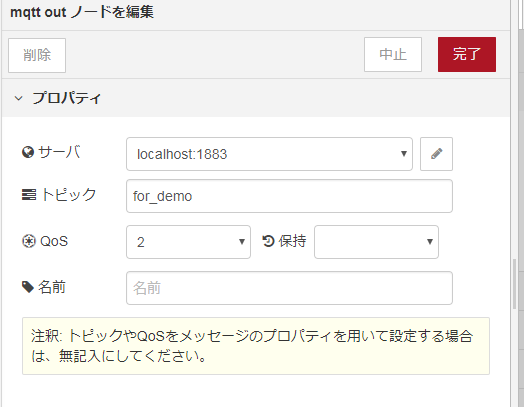Click the pencil edit server icon
This screenshot has height=407, width=524.
pyautogui.click(x=436, y=154)
